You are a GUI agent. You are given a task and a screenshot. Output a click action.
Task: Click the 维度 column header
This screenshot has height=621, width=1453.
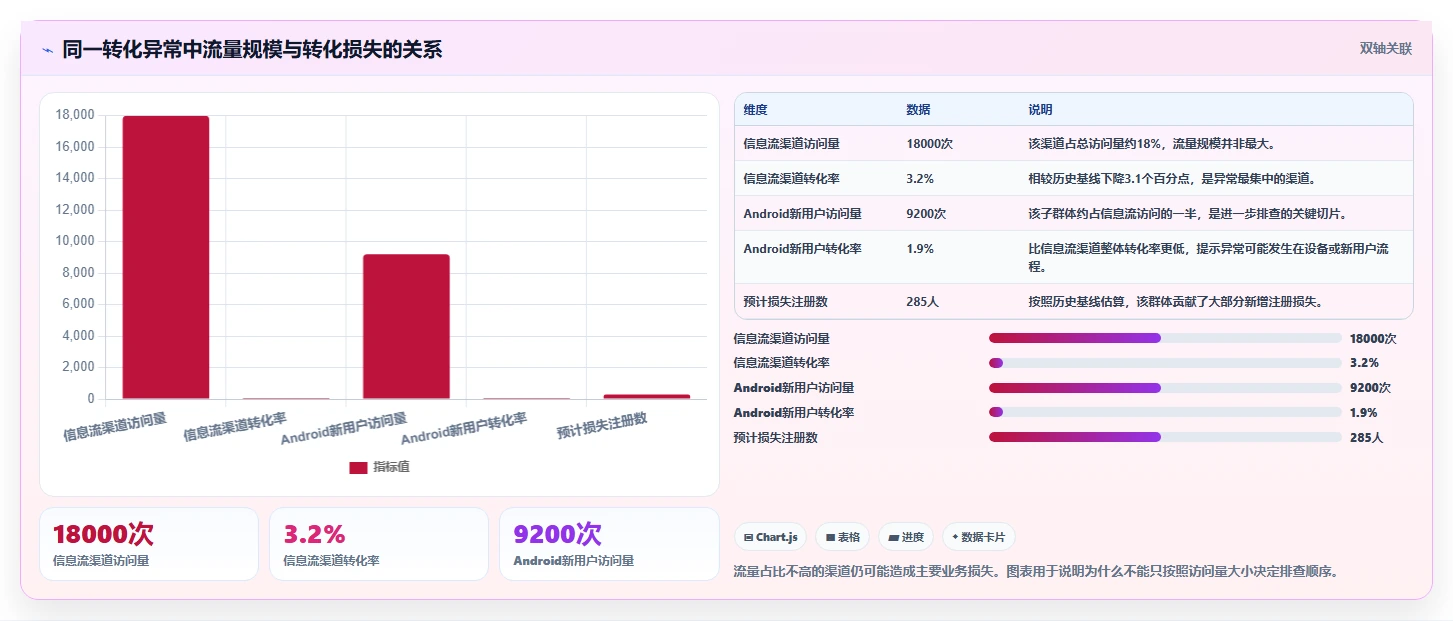pos(755,109)
